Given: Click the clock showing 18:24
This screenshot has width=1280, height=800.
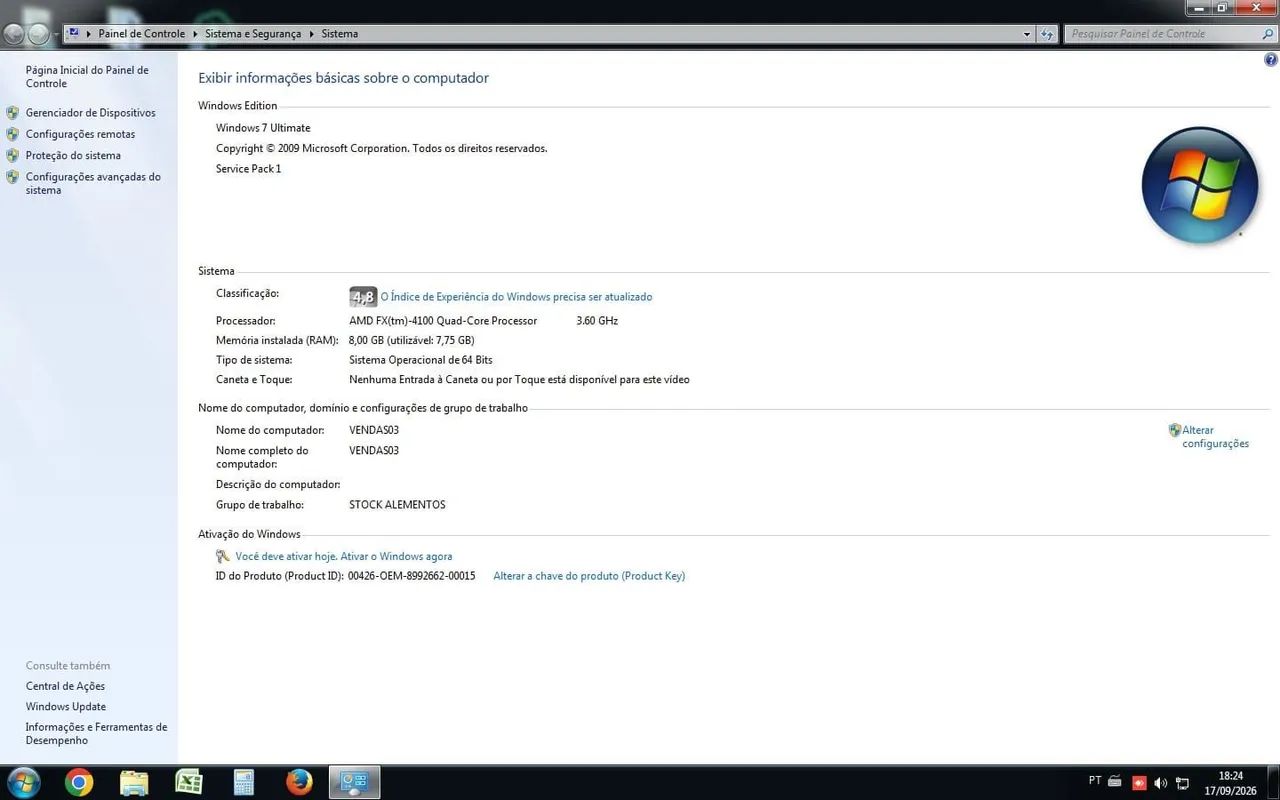Looking at the screenshot, I should pyautogui.click(x=1231, y=776).
